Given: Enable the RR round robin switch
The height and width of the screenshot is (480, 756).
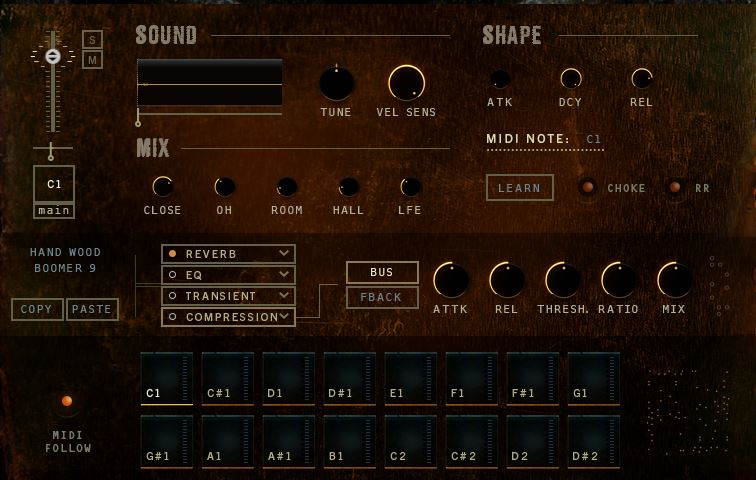Looking at the screenshot, I should click(x=676, y=187).
